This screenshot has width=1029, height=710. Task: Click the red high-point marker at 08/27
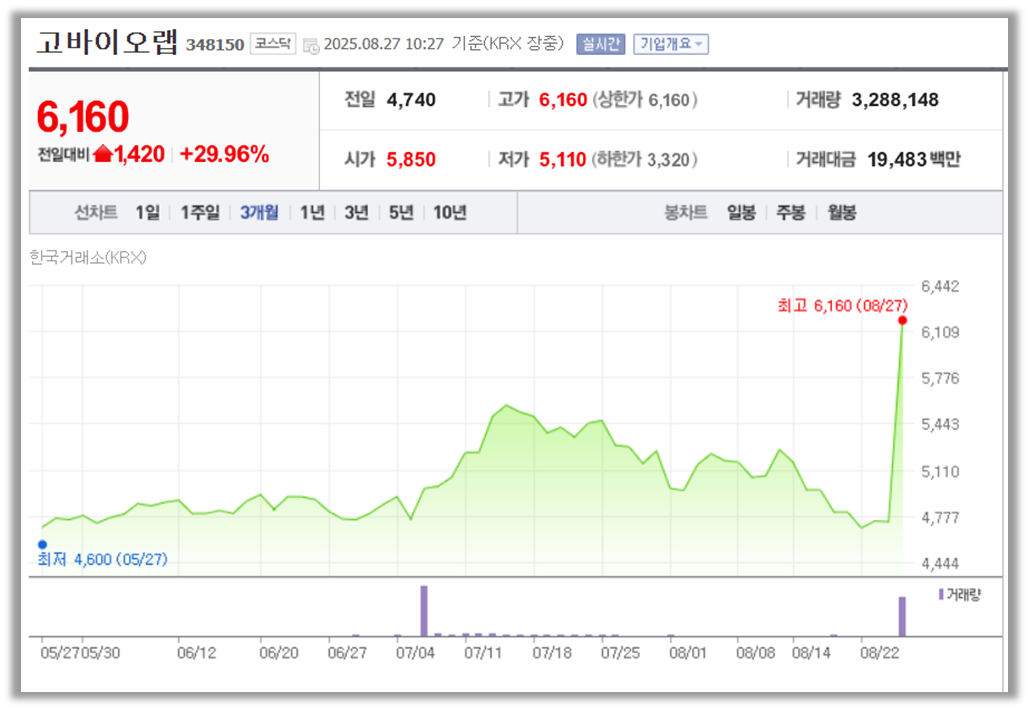(902, 320)
